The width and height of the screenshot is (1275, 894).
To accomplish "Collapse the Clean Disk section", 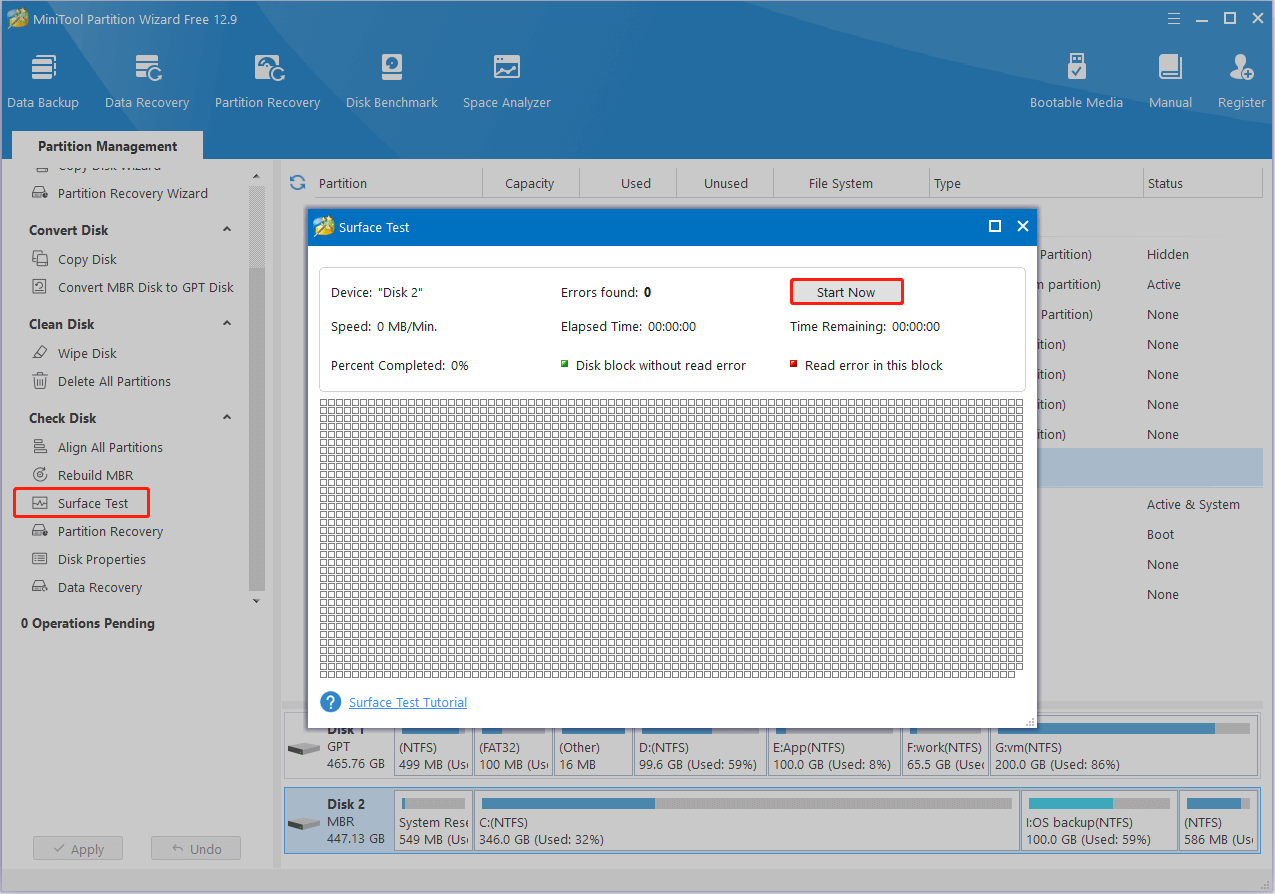I will point(227,324).
